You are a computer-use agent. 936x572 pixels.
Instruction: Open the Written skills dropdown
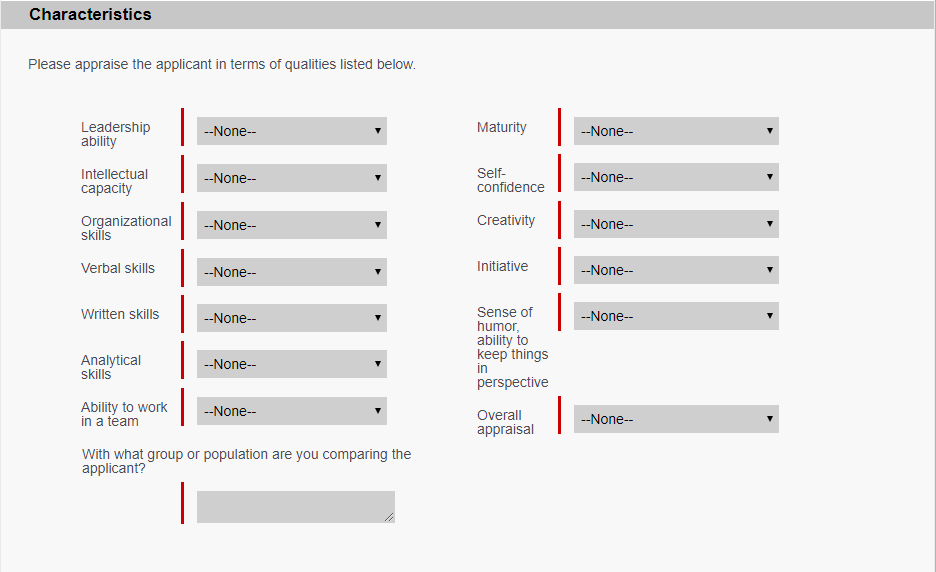[x=291, y=318]
